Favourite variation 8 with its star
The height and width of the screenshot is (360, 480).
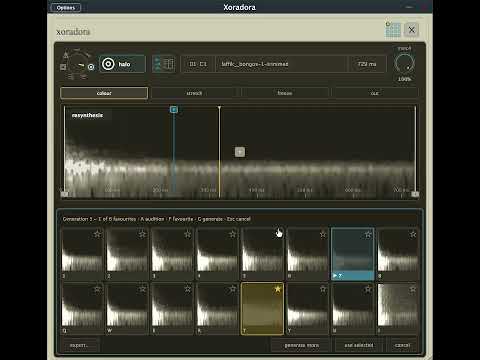[413, 234]
